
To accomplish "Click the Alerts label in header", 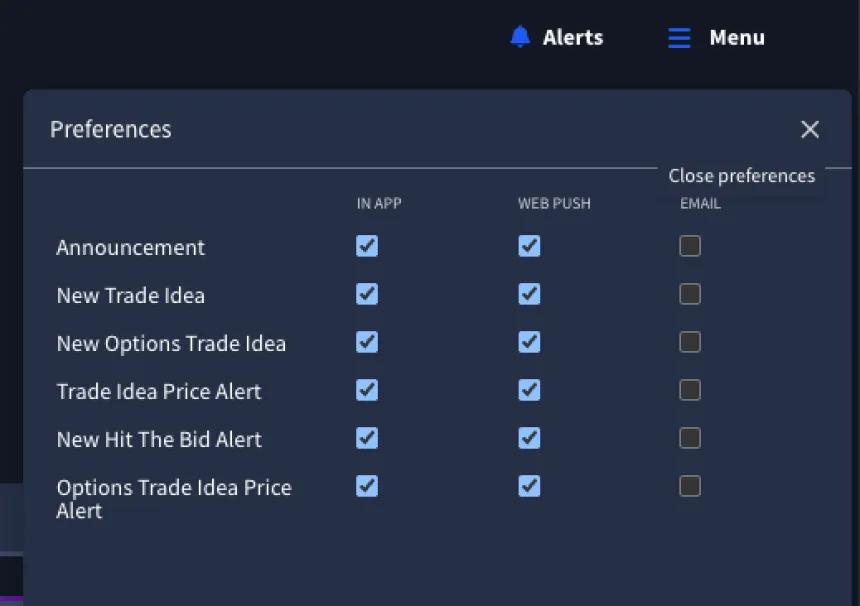I will (573, 37).
